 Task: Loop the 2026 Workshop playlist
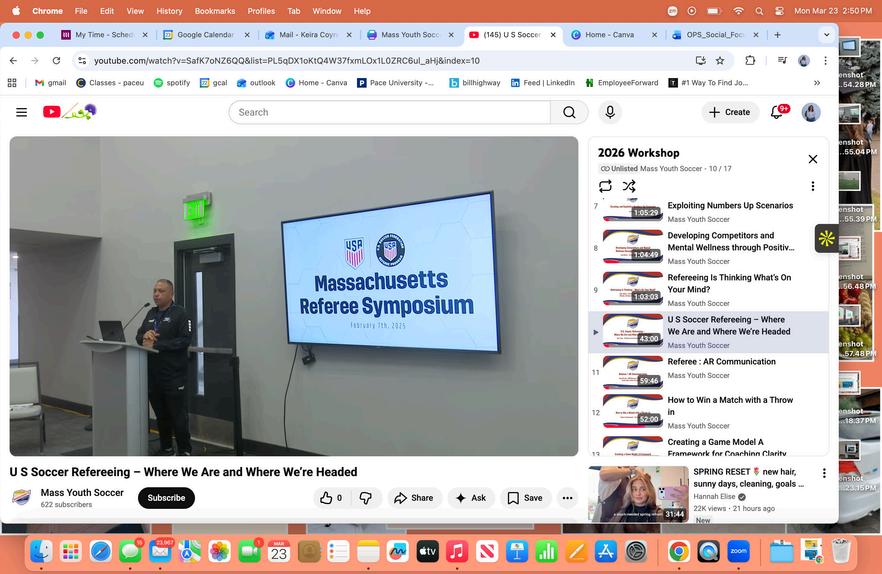coord(605,186)
